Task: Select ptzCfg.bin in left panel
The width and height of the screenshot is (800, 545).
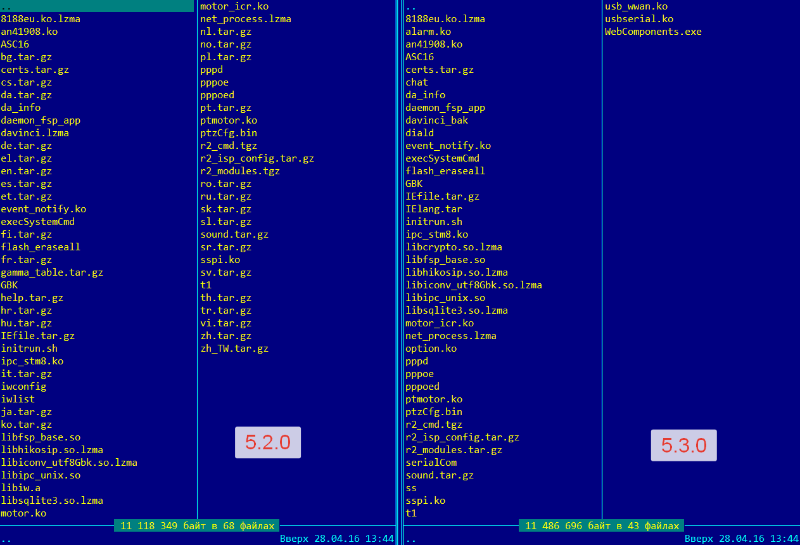Action: click(x=229, y=133)
